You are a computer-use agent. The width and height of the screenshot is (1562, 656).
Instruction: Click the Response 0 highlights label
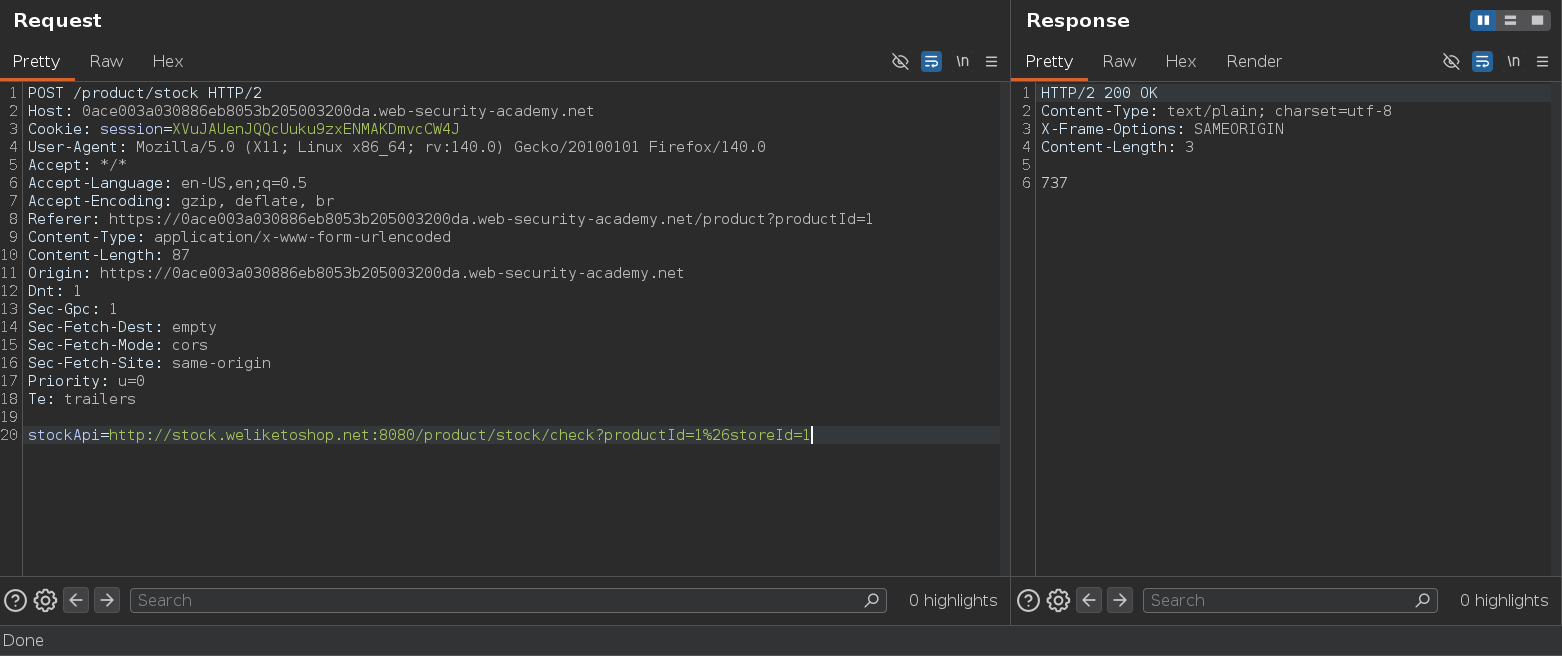point(1504,600)
